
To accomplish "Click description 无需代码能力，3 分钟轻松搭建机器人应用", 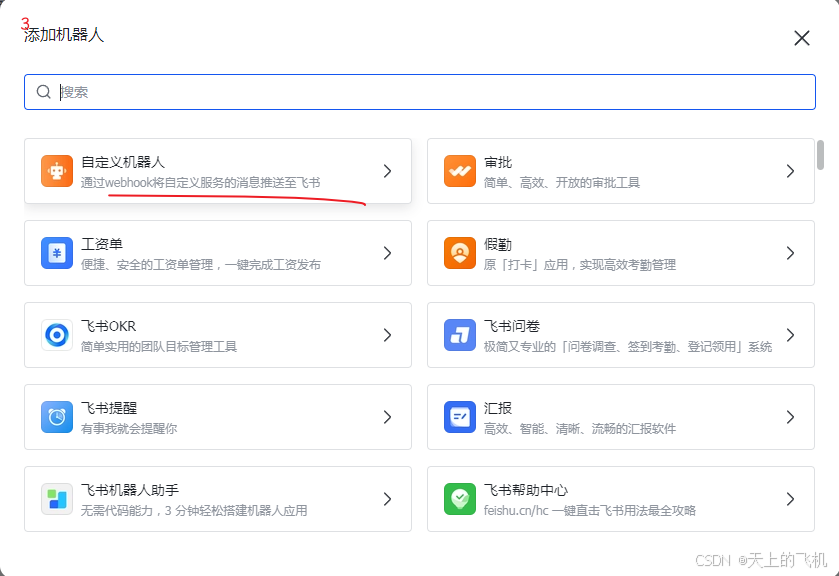I will tap(194, 510).
